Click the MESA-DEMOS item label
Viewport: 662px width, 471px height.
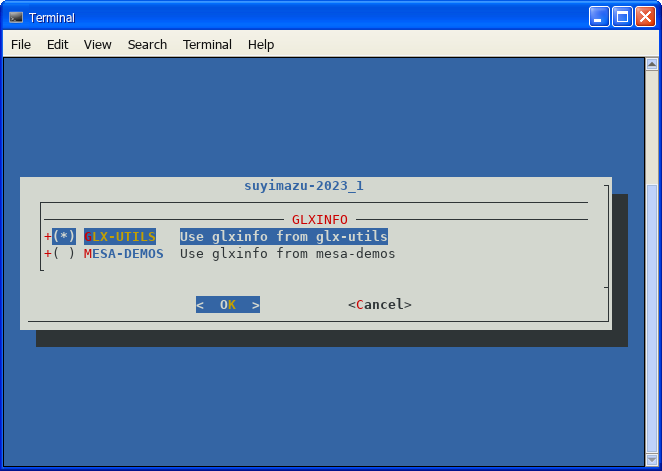pos(124,254)
